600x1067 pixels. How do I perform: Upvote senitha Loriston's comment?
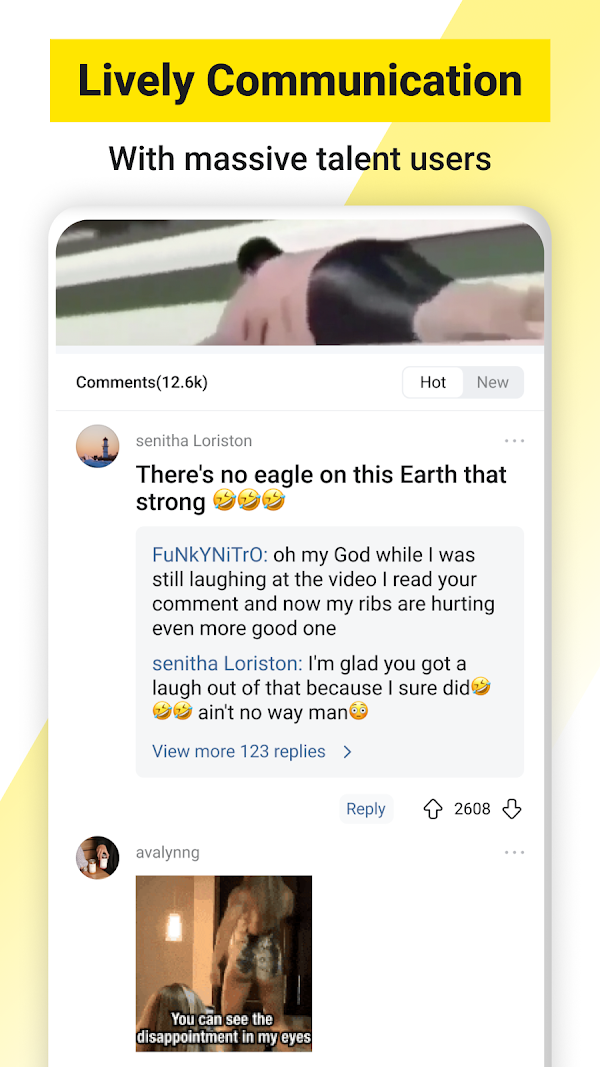(433, 808)
